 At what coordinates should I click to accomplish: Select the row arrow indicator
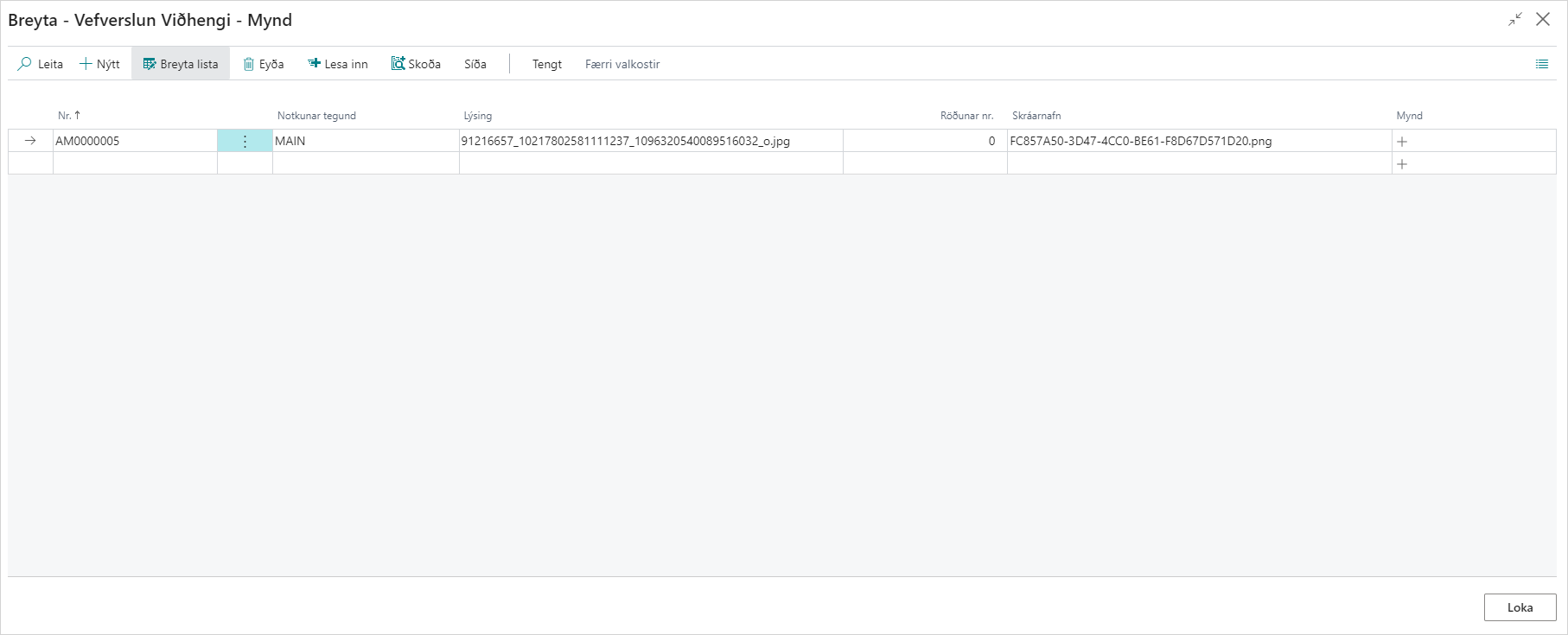[30, 141]
